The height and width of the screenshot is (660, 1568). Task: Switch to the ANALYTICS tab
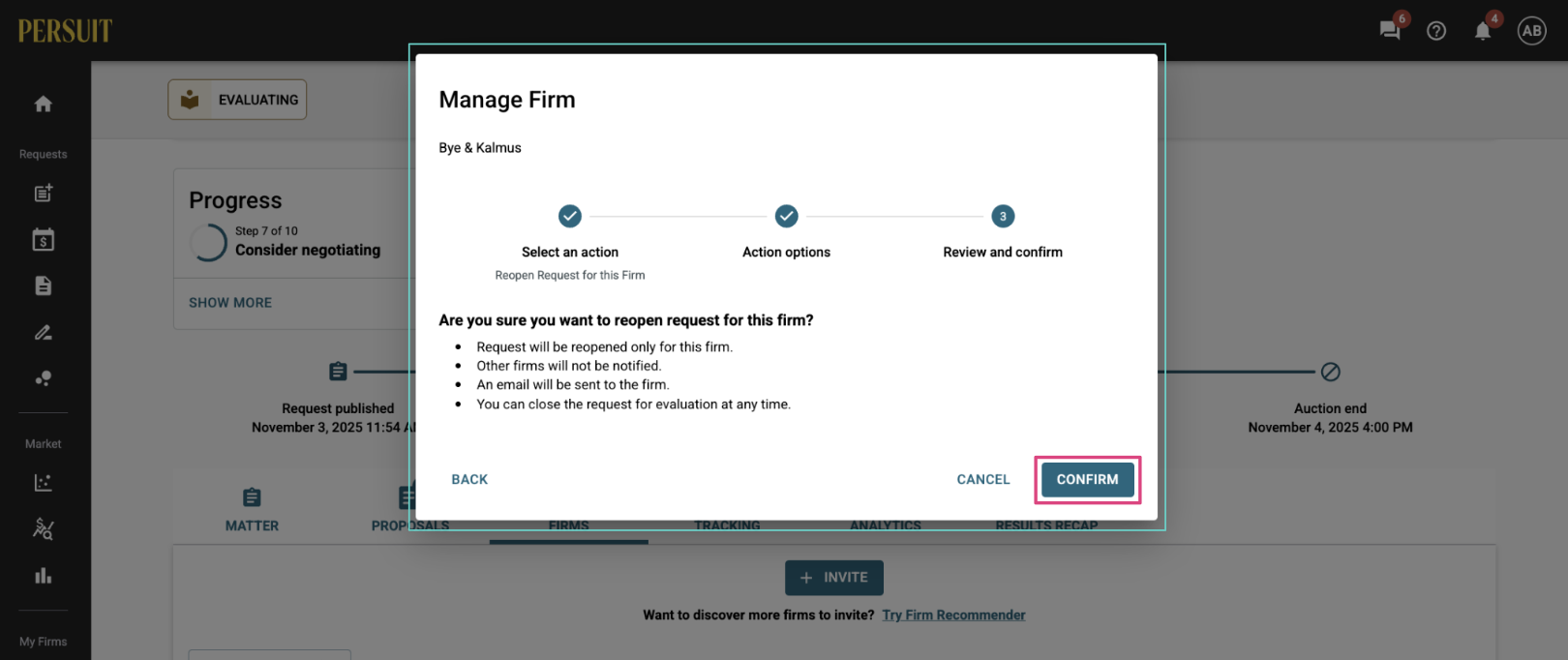[886, 525]
